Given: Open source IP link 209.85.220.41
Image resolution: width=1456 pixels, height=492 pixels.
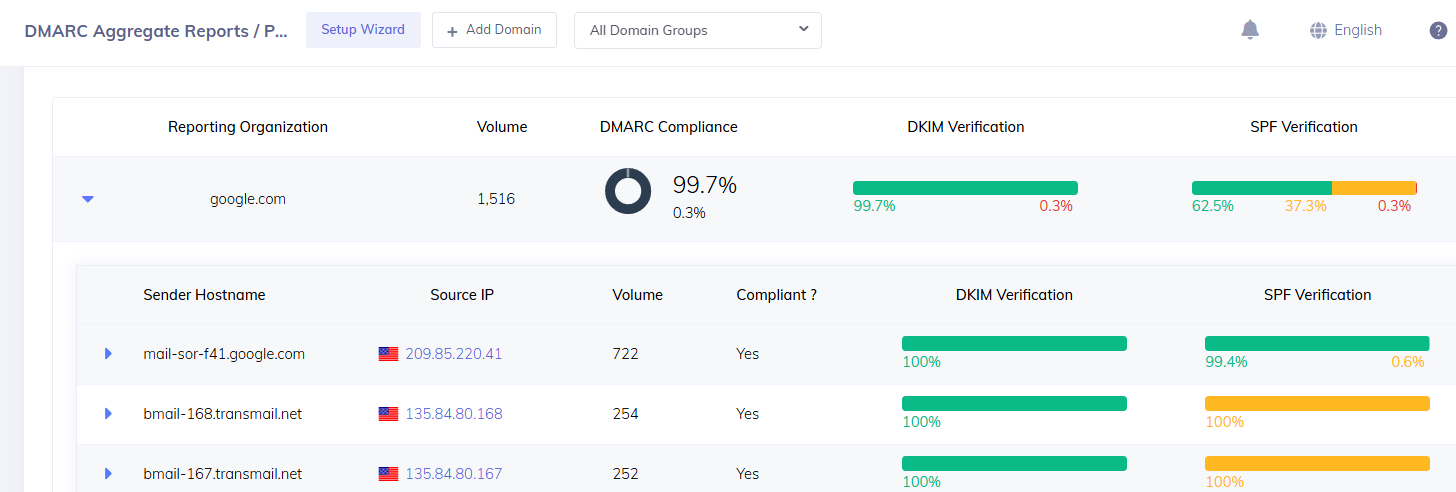Looking at the screenshot, I should pyautogui.click(x=453, y=354).
